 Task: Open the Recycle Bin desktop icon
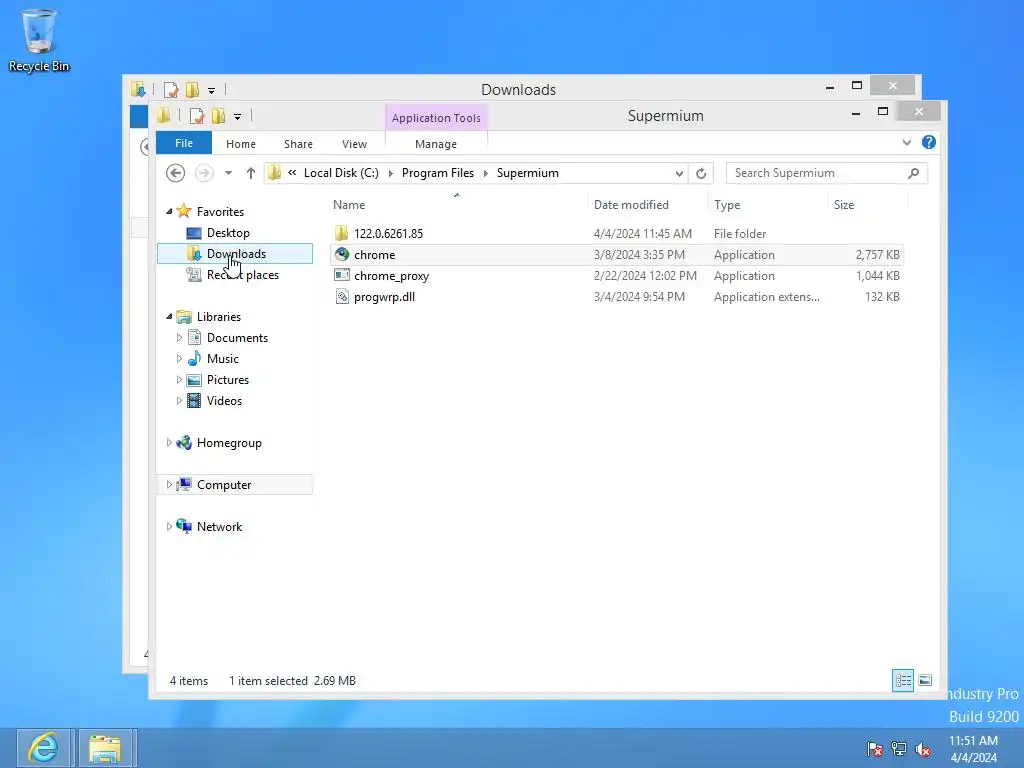39,40
